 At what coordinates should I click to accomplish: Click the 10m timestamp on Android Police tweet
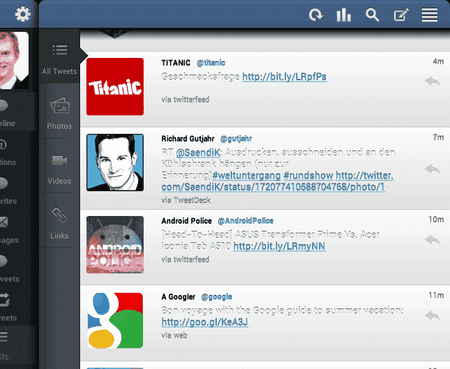(436, 219)
